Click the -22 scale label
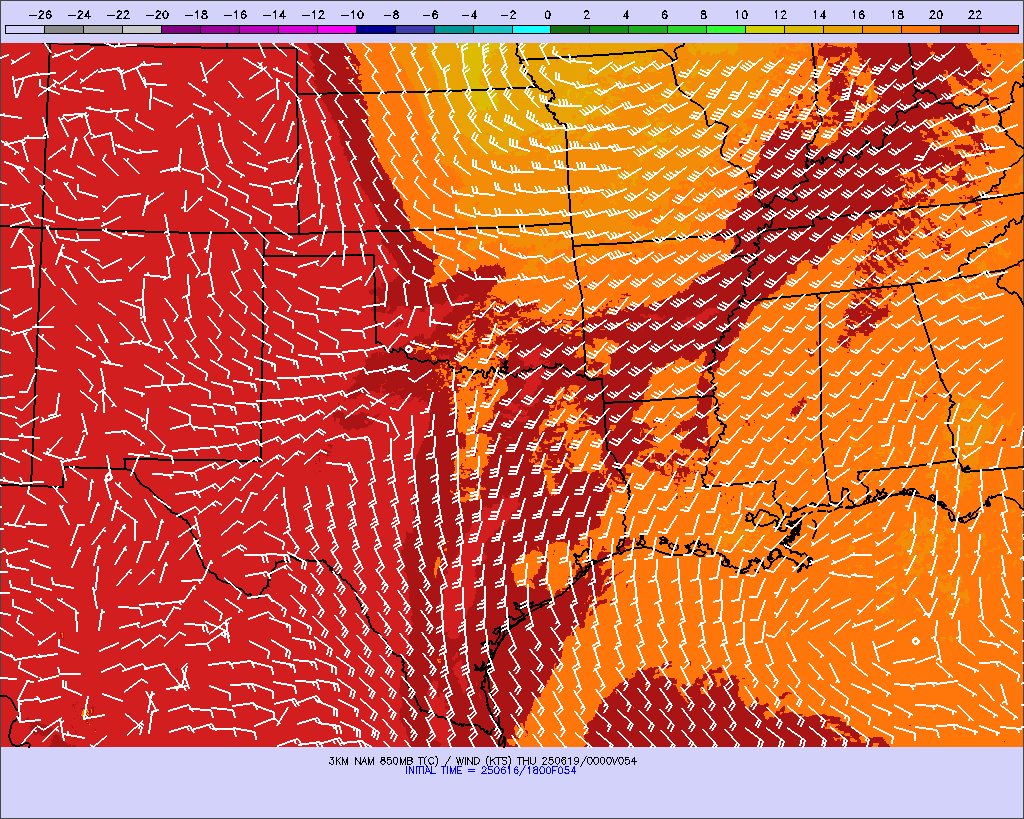This screenshot has height=819, width=1024. (x=119, y=14)
